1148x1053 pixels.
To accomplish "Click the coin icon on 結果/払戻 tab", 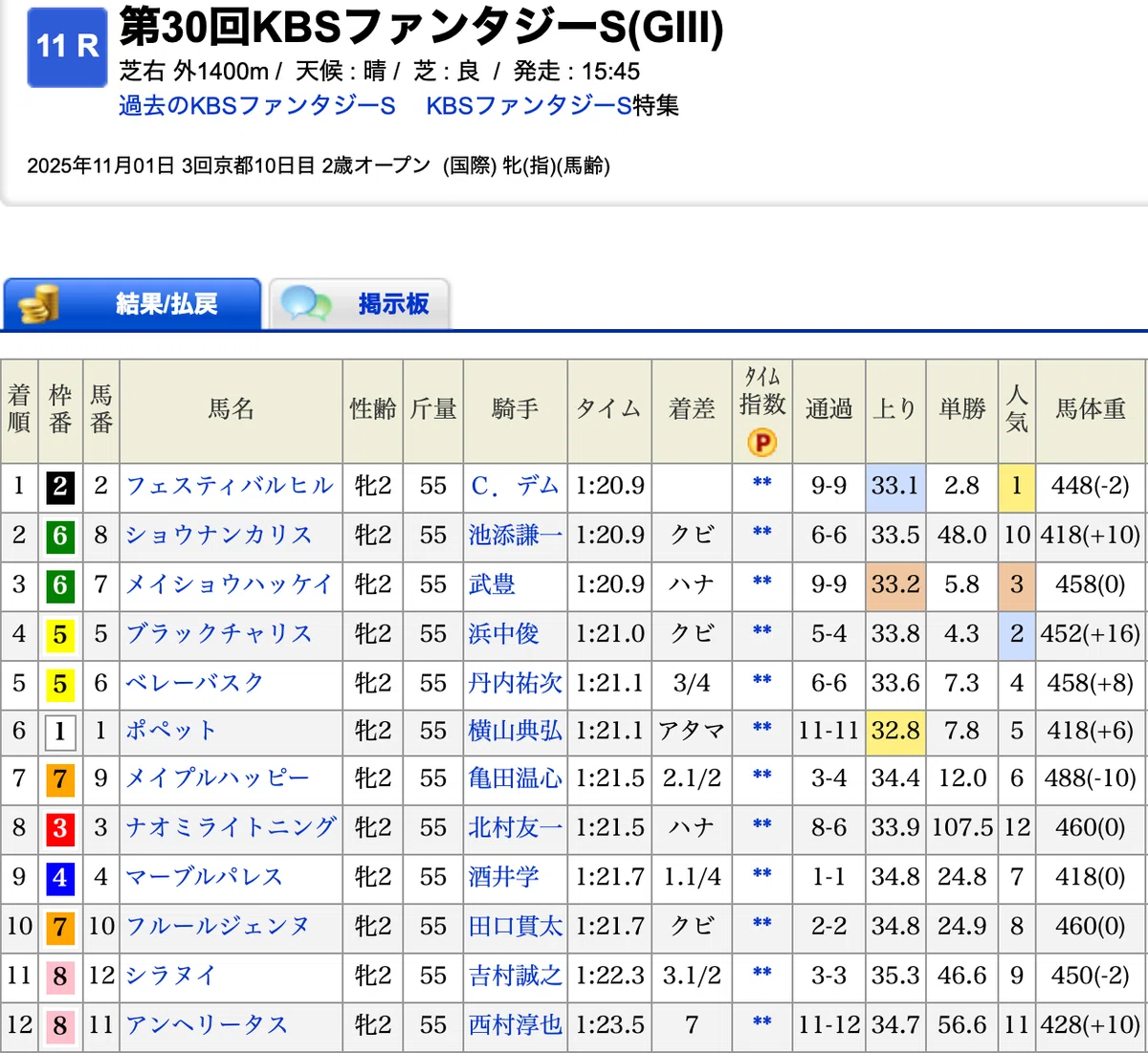I will tap(39, 304).
